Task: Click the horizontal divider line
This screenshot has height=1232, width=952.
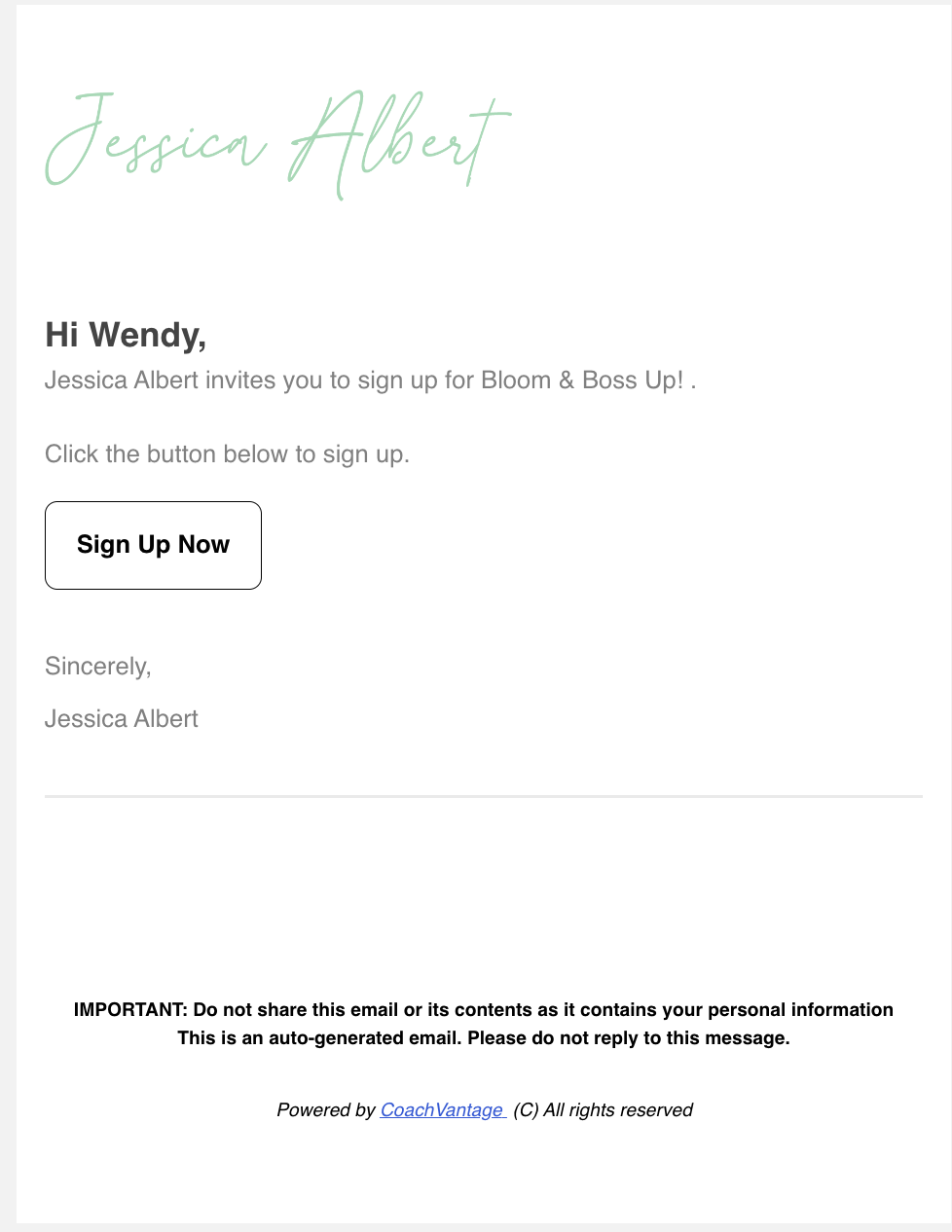Action: [484, 796]
